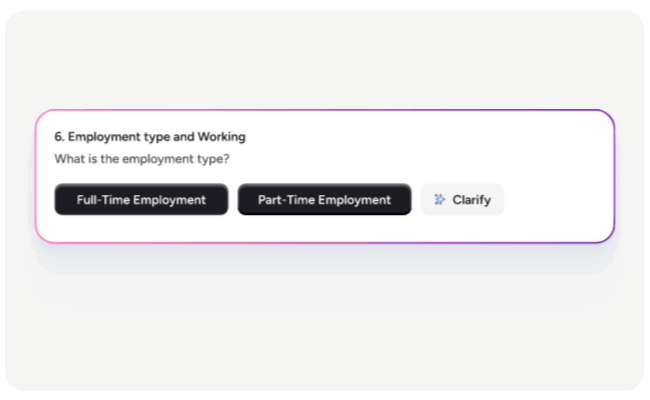The width and height of the screenshot is (650, 400).
Task: Choose the Part-Time Employment option
Action: coord(324,199)
